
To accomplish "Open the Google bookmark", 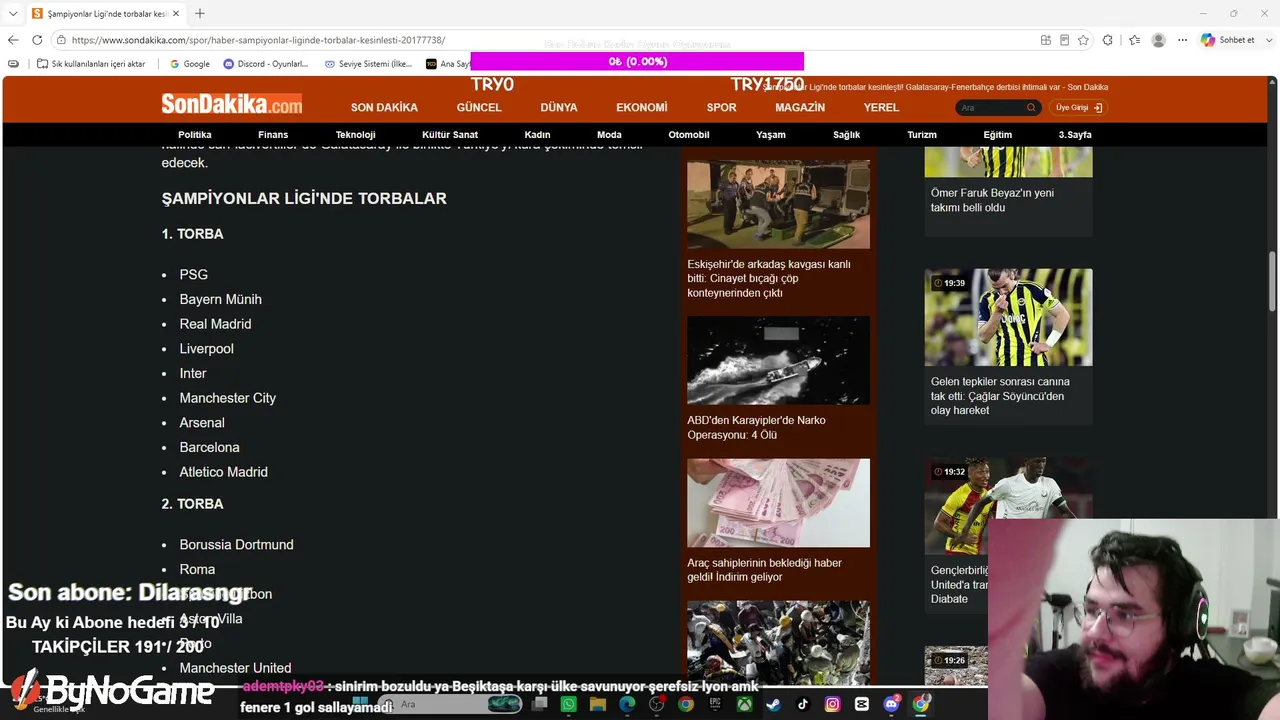I will [x=190, y=64].
